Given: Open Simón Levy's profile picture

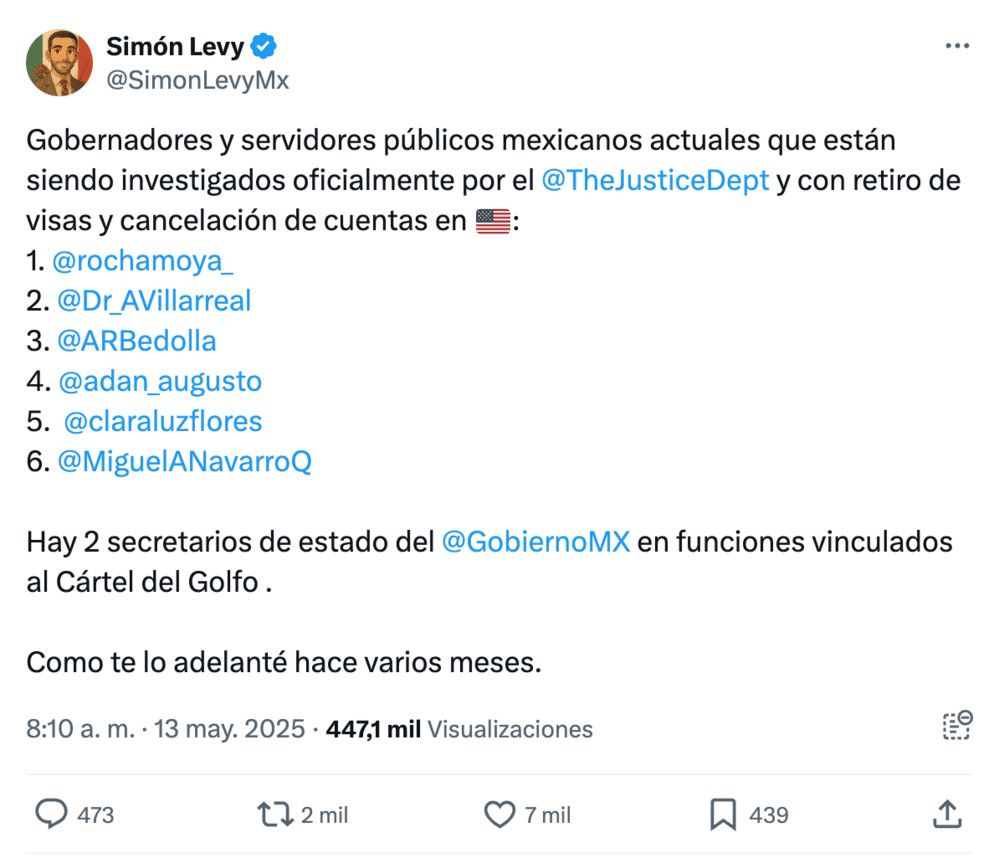Looking at the screenshot, I should (x=60, y=63).
